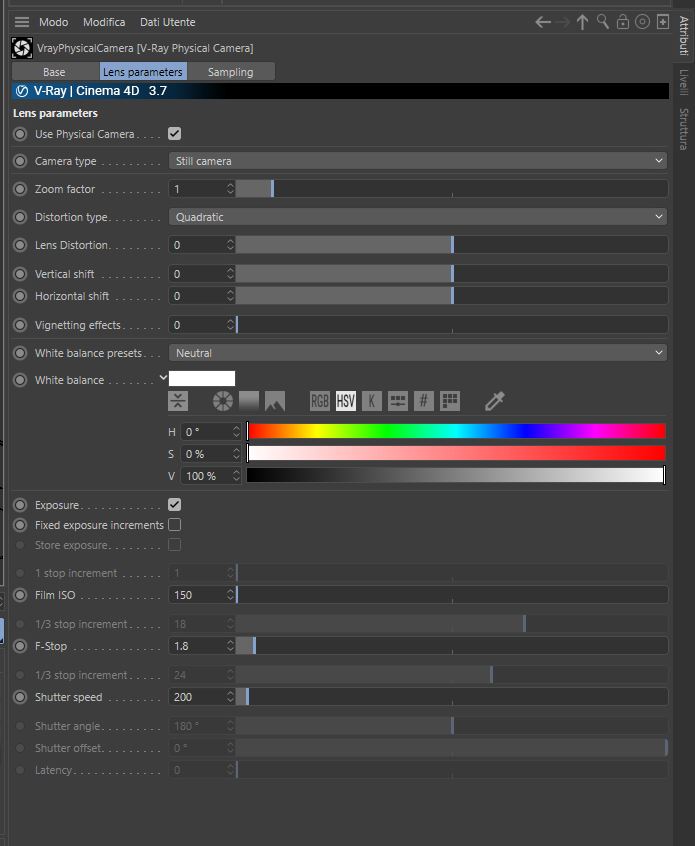Screen dimensions: 695x846
Task: Show the color wheel mode
Action: pyautogui.click(x=223, y=401)
